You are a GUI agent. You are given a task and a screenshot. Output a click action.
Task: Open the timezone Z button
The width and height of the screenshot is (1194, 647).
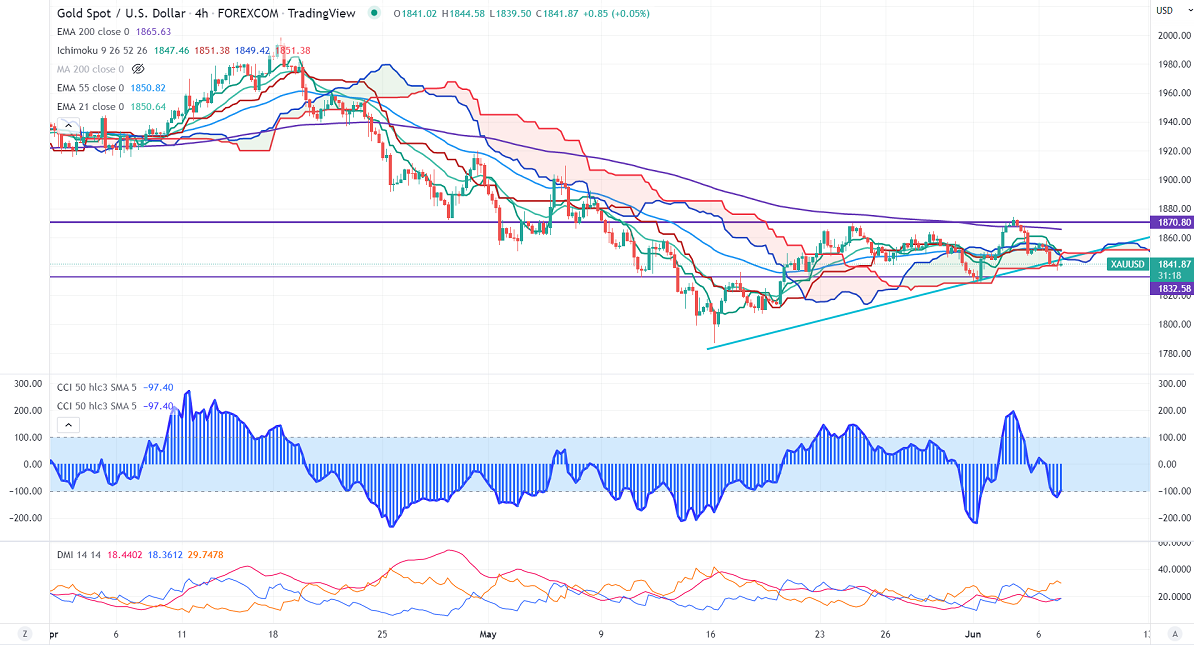pyautogui.click(x=24, y=633)
